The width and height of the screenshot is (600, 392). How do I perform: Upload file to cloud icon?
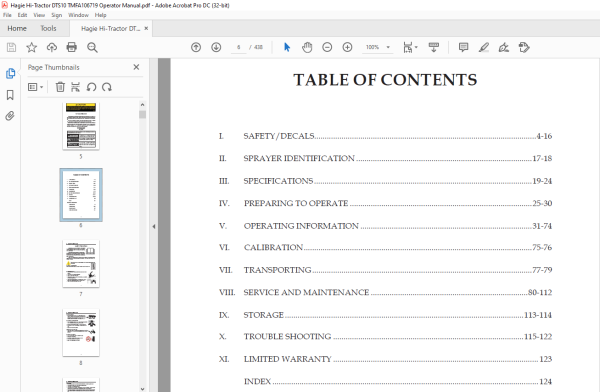[52, 47]
